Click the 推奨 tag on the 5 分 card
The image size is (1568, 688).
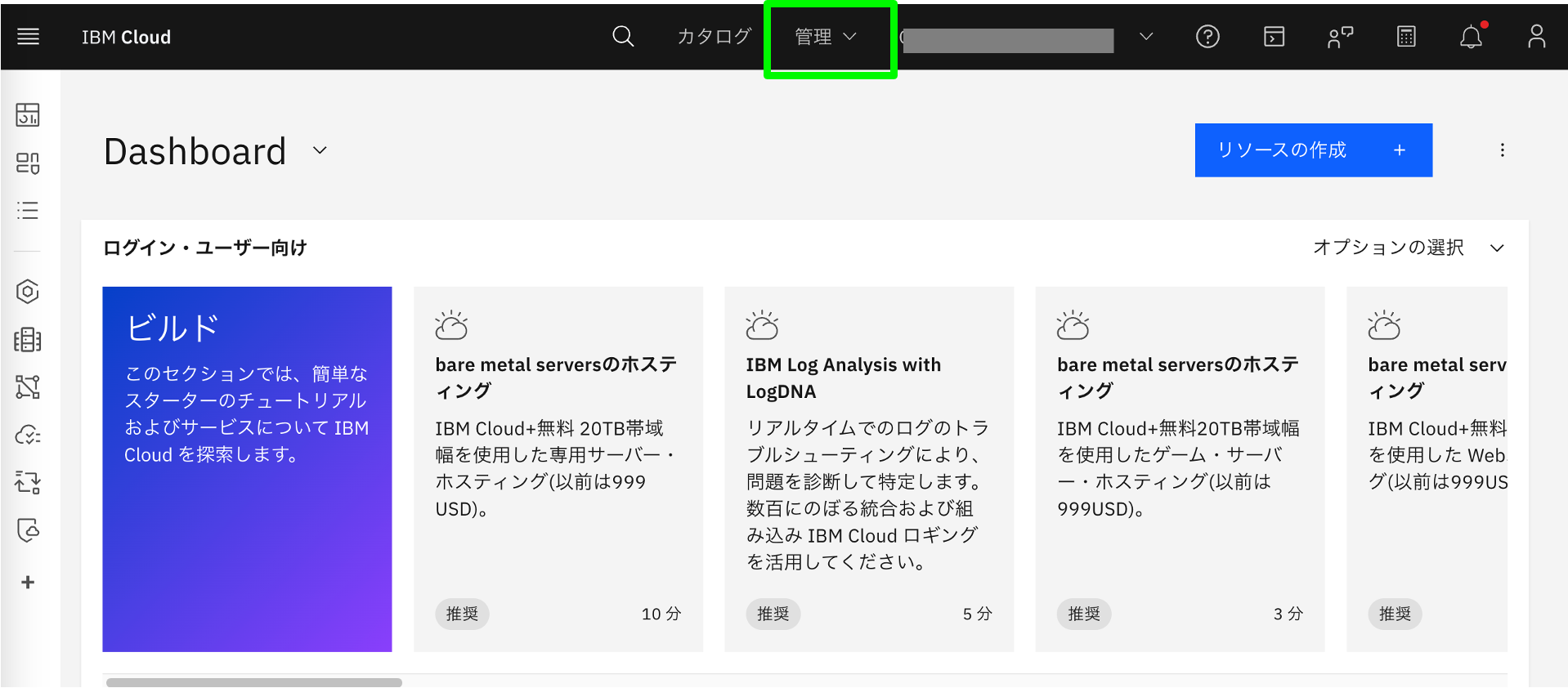coord(773,614)
